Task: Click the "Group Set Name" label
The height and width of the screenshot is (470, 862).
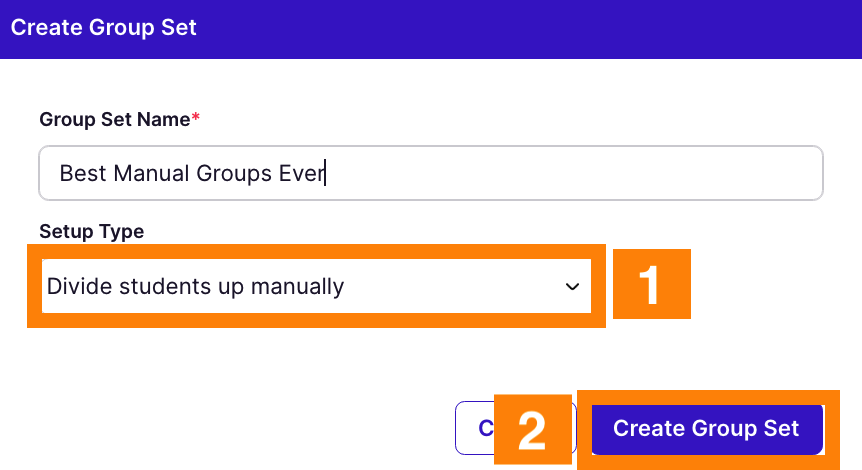Action: pyautogui.click(x=114, y=119)
